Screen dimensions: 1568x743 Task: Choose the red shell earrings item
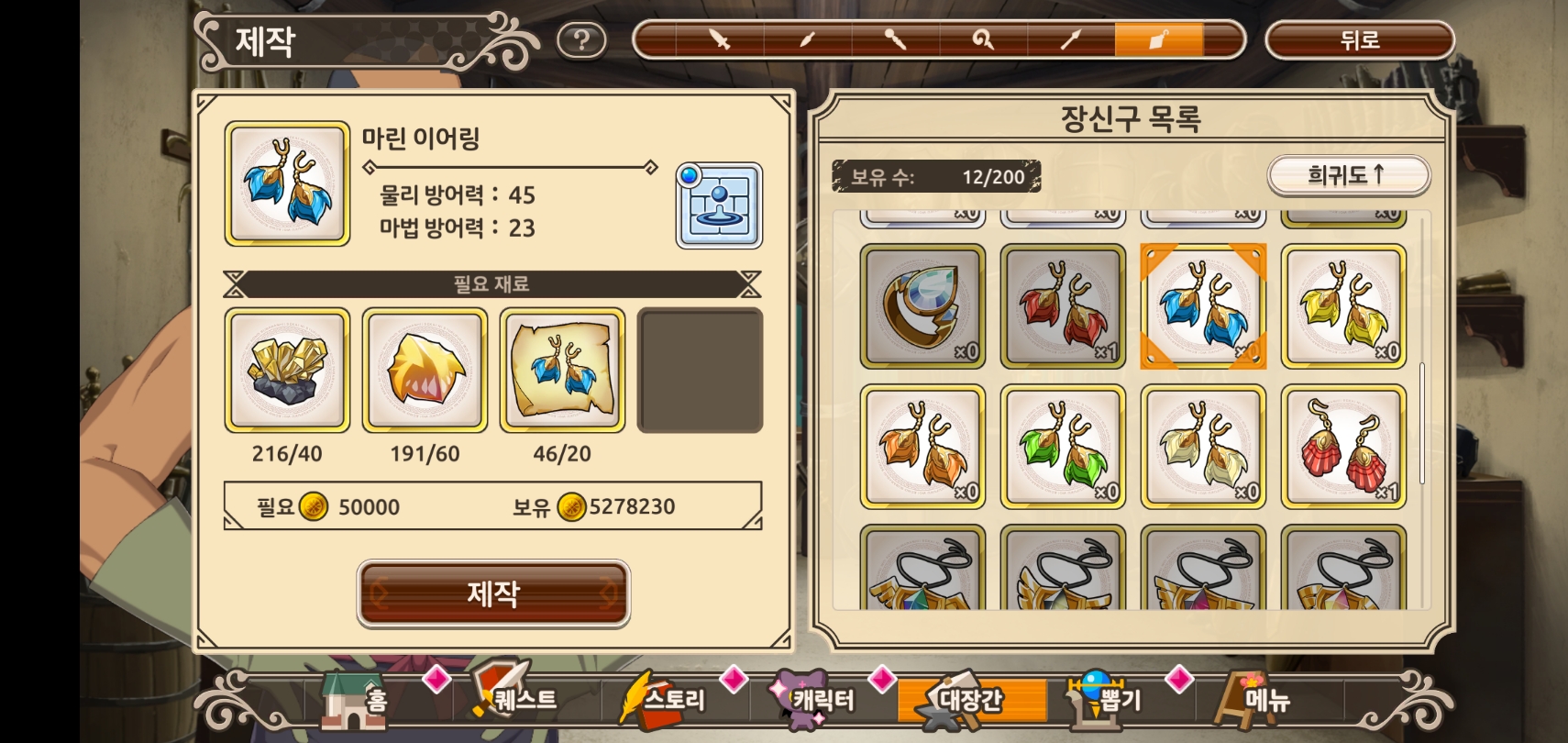click(1343, 447)
